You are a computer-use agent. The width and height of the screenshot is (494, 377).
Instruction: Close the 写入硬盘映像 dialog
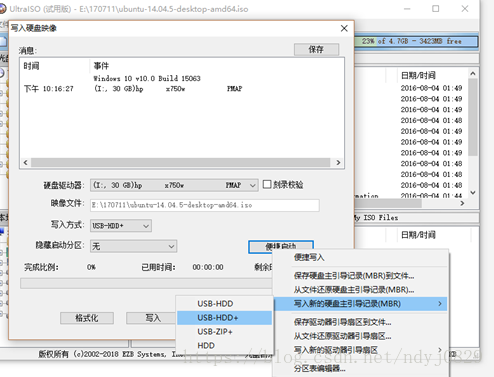[344, 28]
